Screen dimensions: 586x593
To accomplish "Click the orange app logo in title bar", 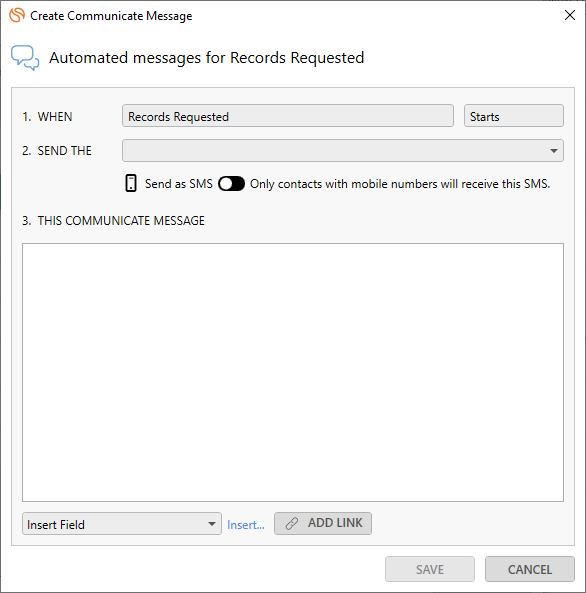I will (17, 16).
